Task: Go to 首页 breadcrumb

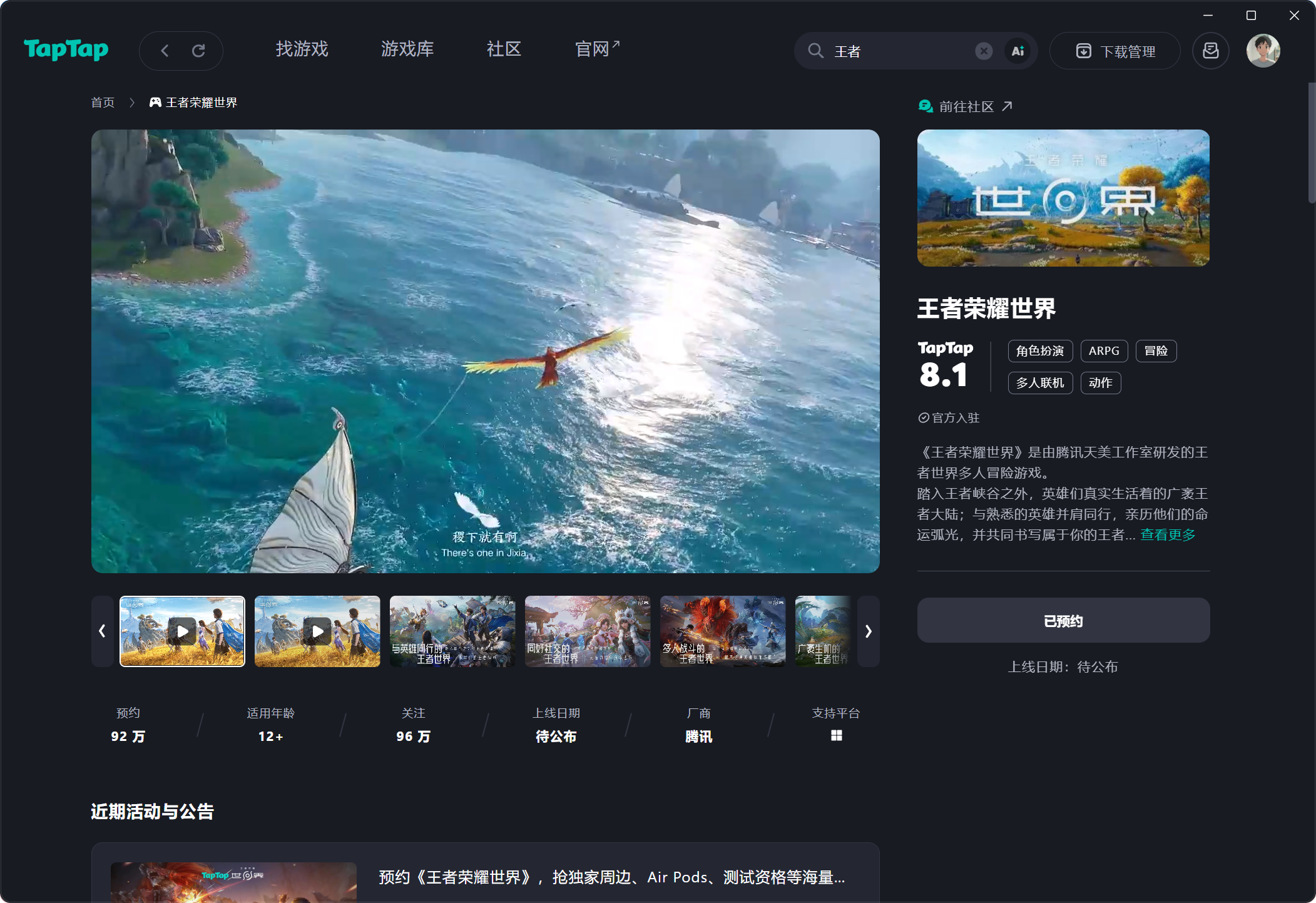Action: point(103,103)
